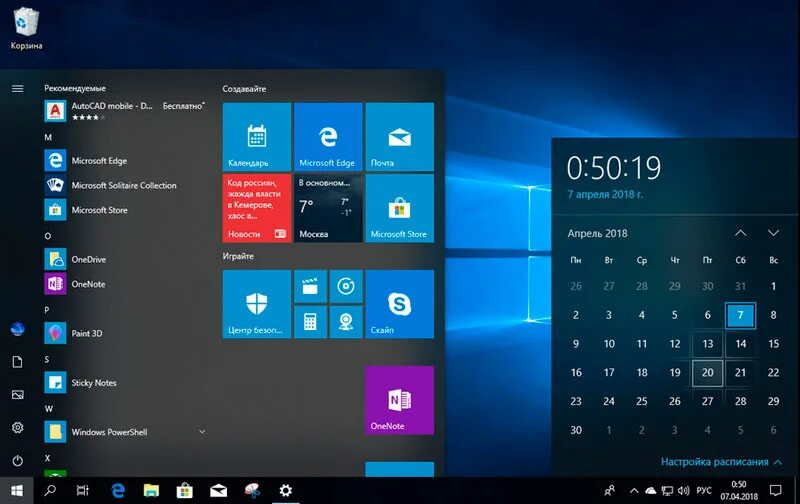The width and height of the screenshot is (800, 504).
Task: Jump to letter S section header
Action: pos(47,360)
